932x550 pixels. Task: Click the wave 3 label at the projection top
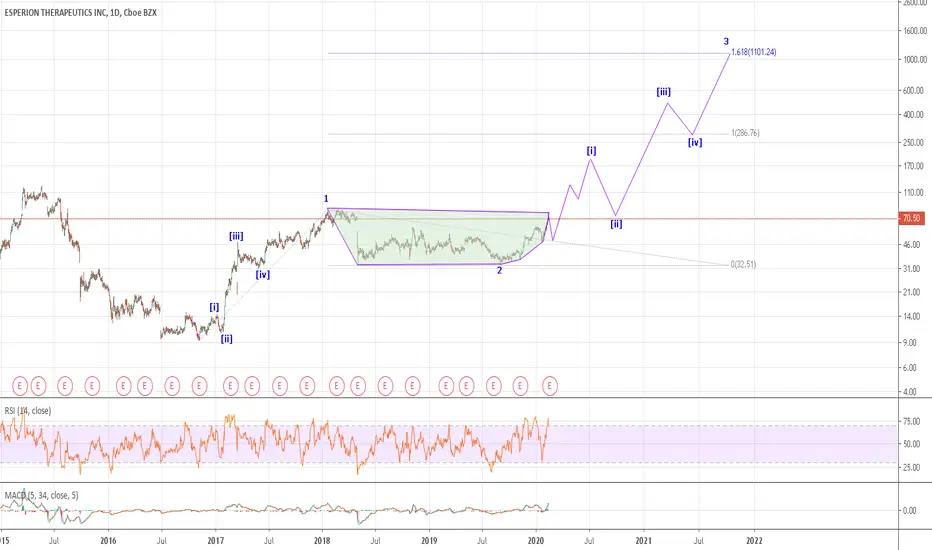pyautogui.click(x=726, y=42)
